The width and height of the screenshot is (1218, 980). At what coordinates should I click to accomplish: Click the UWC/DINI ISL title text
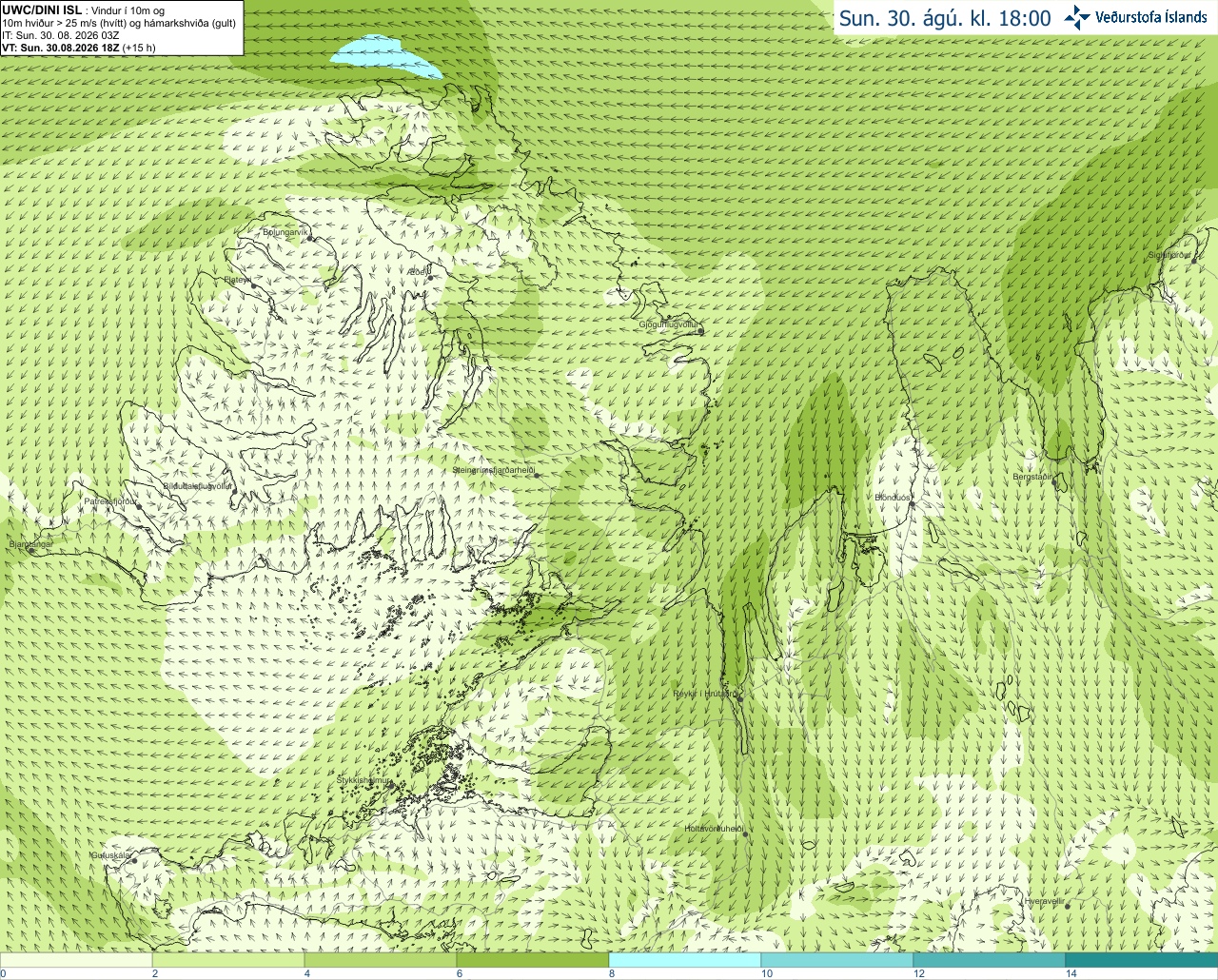tap(42, 10)
